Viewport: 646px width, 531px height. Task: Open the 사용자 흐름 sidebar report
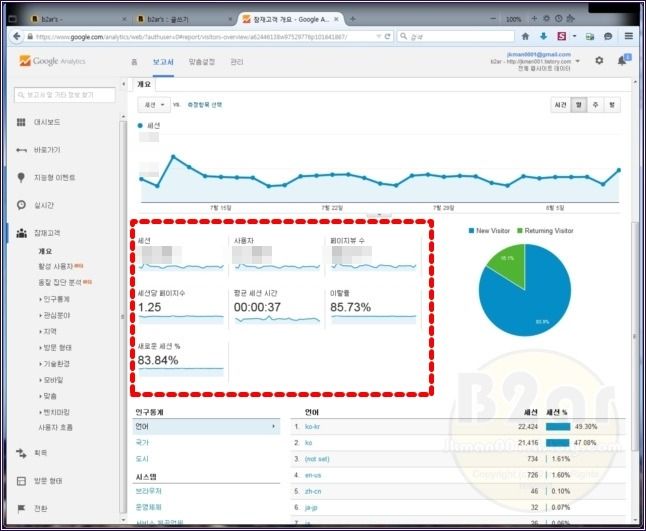click(x=55, y=428)
